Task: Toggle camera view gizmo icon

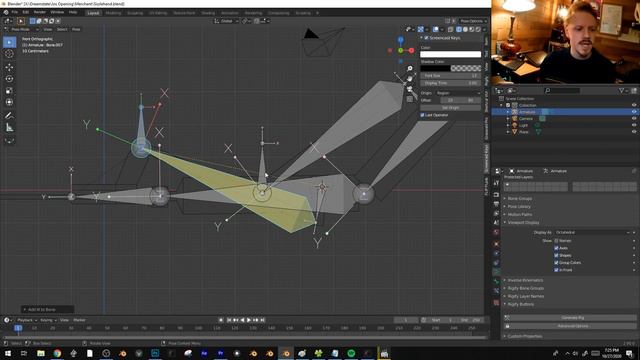Action: click(409, 89)
